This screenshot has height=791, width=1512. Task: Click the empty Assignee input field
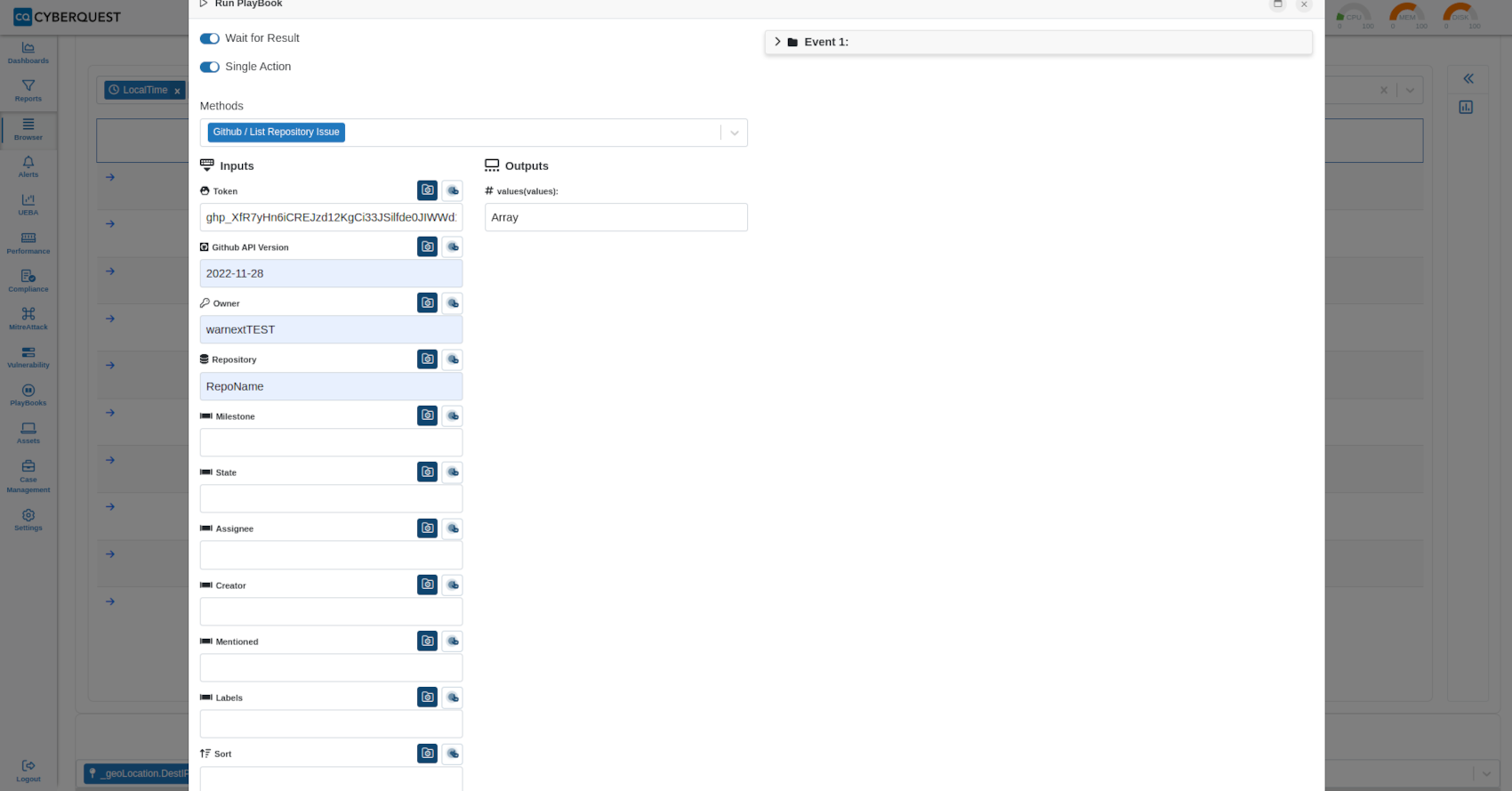(x=331, y=555)
